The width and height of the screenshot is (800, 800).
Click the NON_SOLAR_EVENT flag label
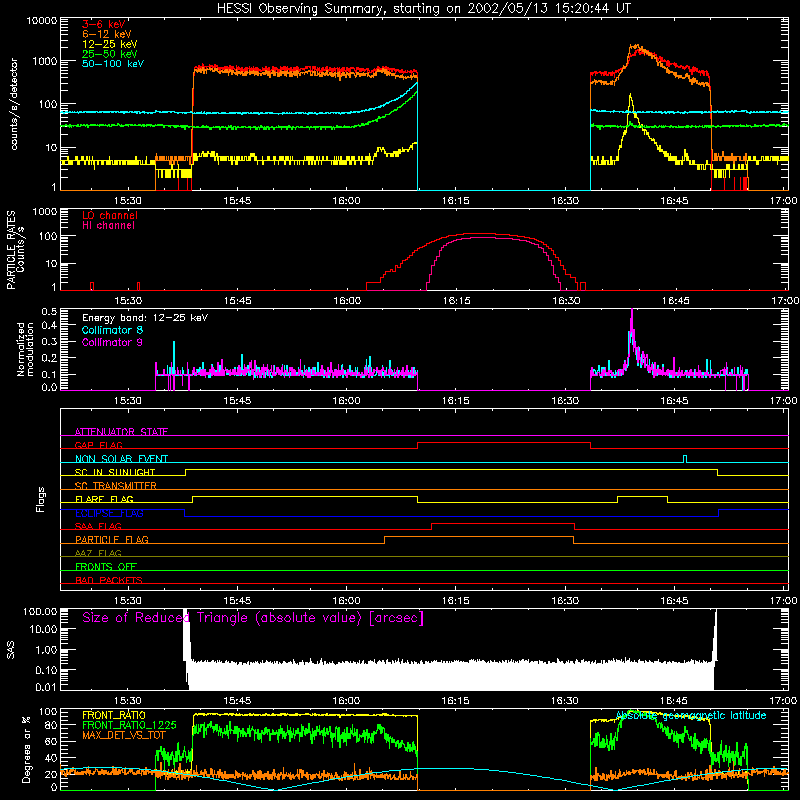pyautogui.click(x=121, y=459)
